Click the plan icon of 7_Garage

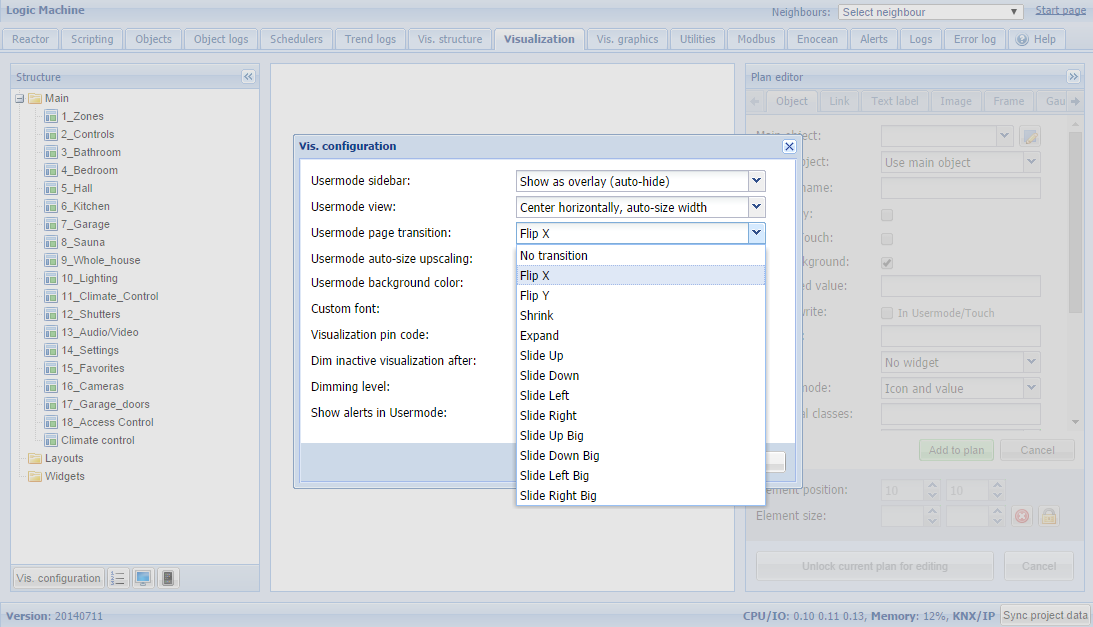point(51,225)
